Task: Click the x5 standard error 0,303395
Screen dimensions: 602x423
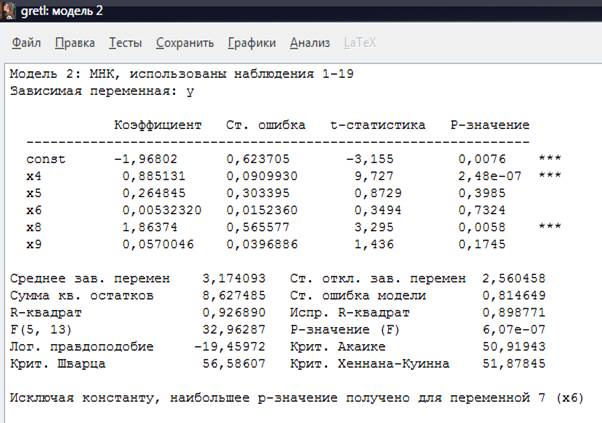Action: 258,193
